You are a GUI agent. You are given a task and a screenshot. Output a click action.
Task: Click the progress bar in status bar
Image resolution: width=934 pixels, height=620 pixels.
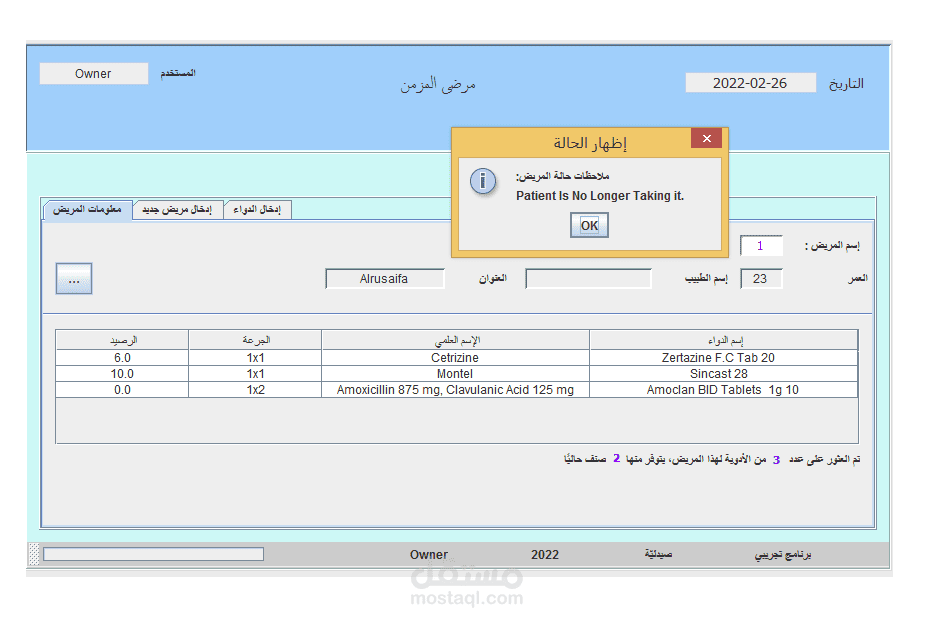click(154, 554)
